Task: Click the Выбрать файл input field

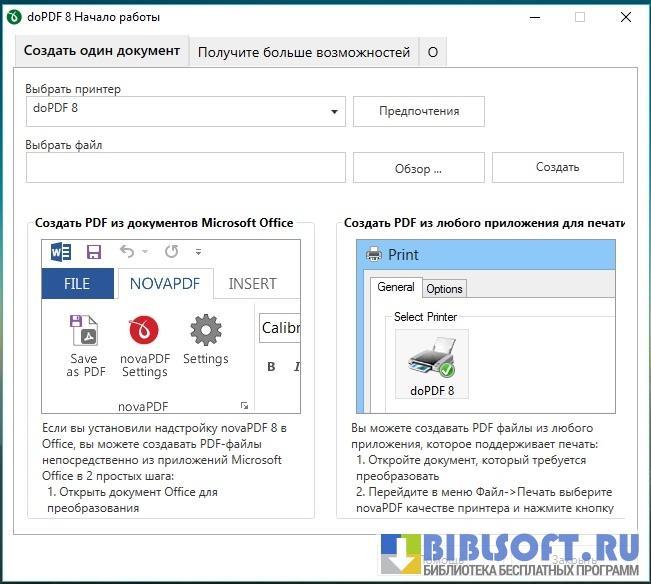Action: click(186, 168)
